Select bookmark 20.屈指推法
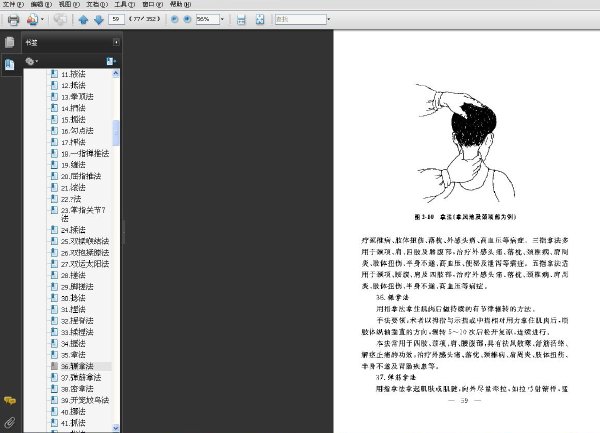This screenshot has height=433, width=600. 81,176
